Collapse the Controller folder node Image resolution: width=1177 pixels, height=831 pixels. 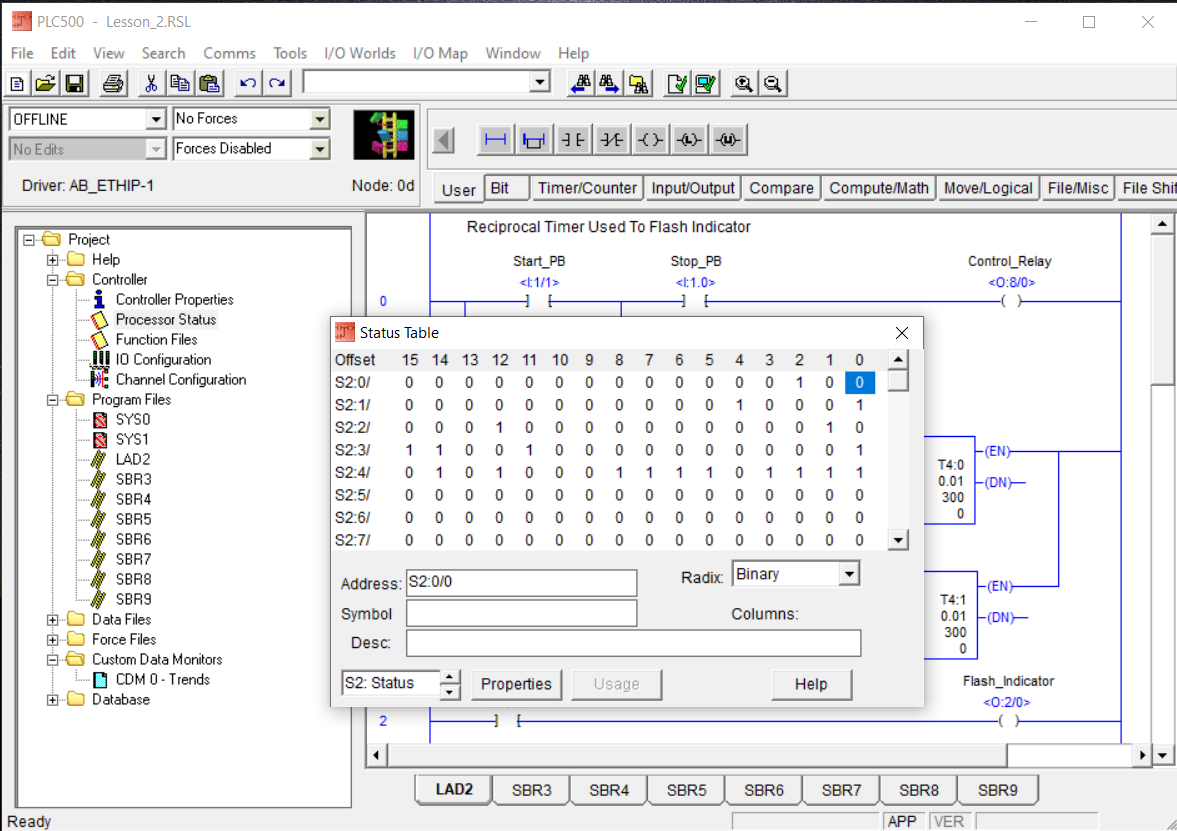53,280
